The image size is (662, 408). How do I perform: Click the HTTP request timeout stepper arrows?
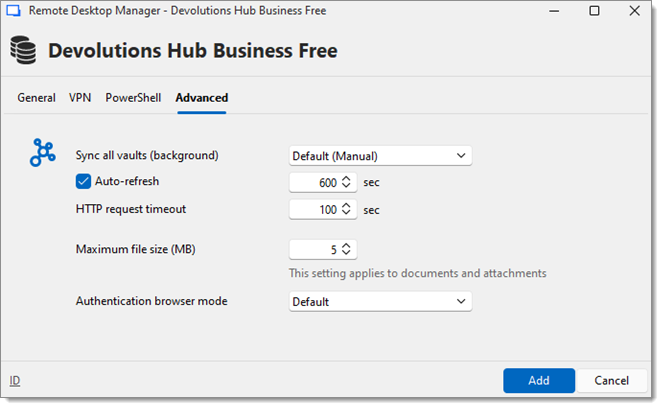pyautogui.click(x=346, y=210)
